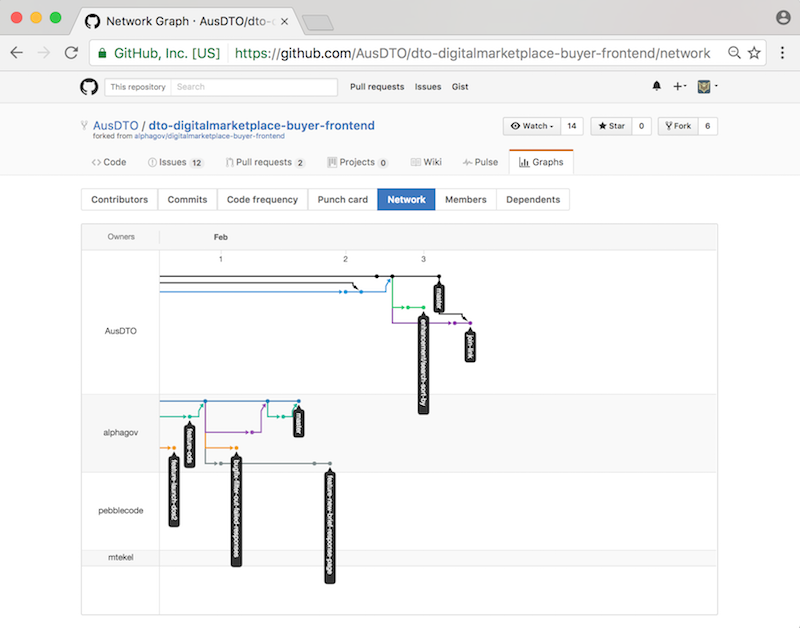Open a new browser tab
The width and height of the screenshot is (800, 628).
317,22
